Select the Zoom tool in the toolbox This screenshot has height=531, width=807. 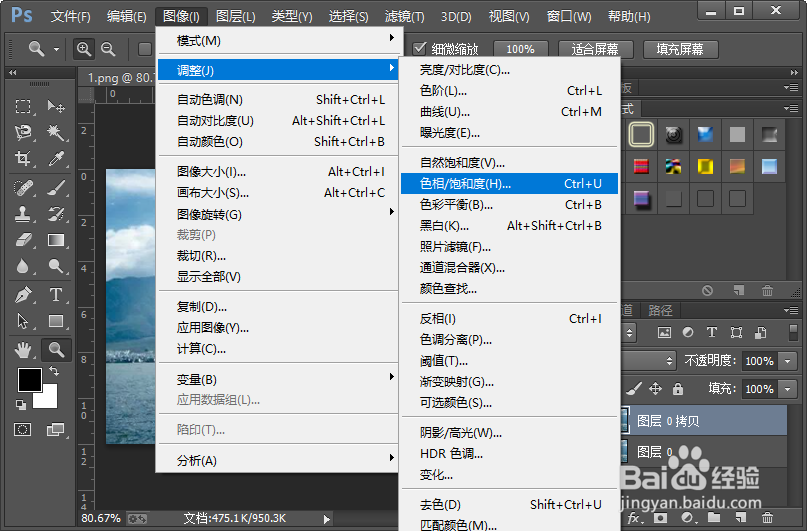pos(56,350)
